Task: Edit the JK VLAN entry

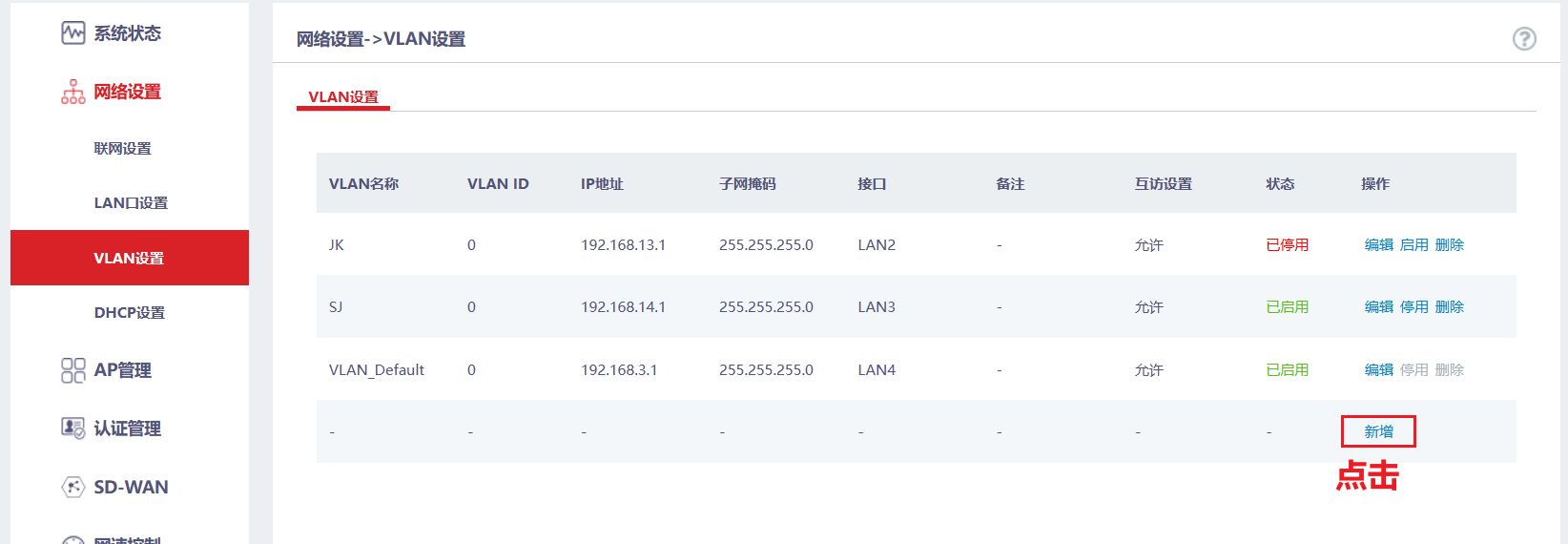Action: coord(1378,245)
